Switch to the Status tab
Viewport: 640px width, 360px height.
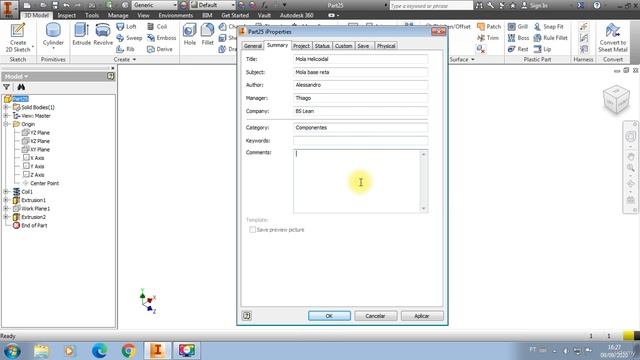click(322, 46)
